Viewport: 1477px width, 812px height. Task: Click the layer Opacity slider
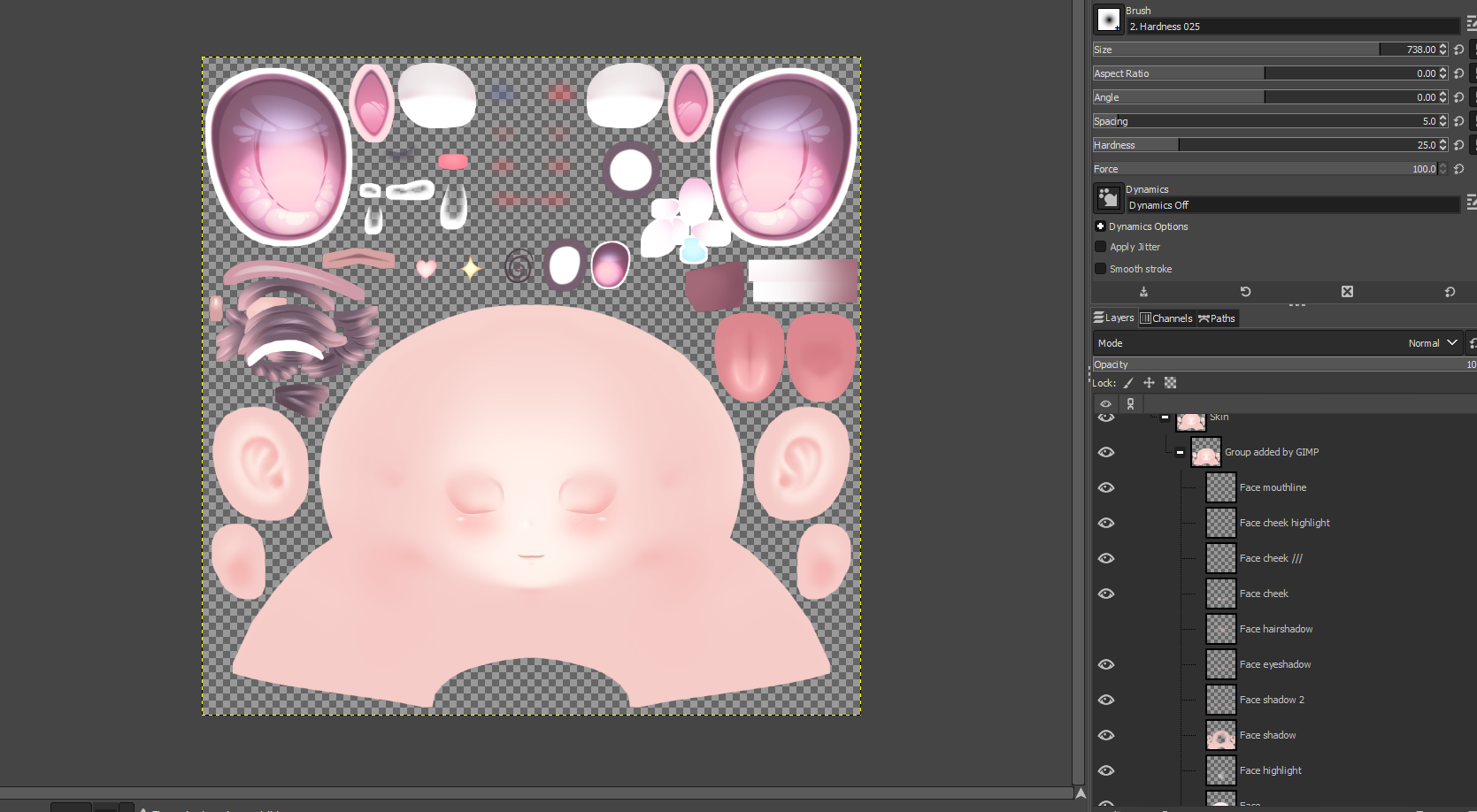pyautogui.click(x=1283, y=364)
